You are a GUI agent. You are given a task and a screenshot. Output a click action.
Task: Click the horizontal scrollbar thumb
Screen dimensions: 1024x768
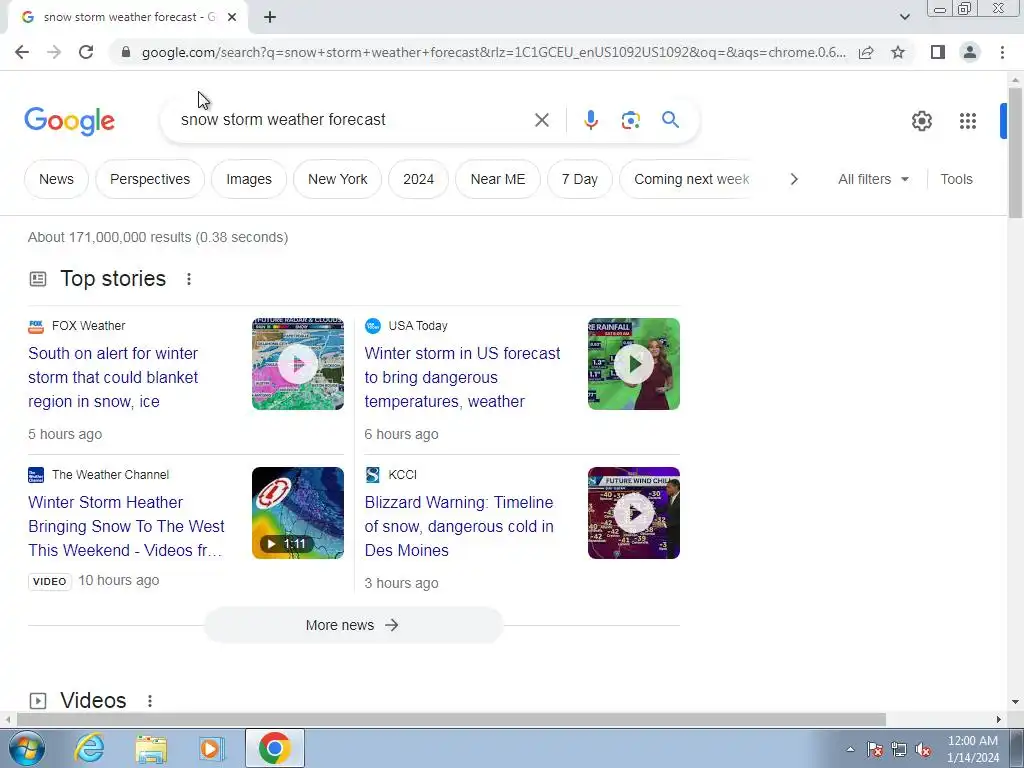click(x=451, y=719)
